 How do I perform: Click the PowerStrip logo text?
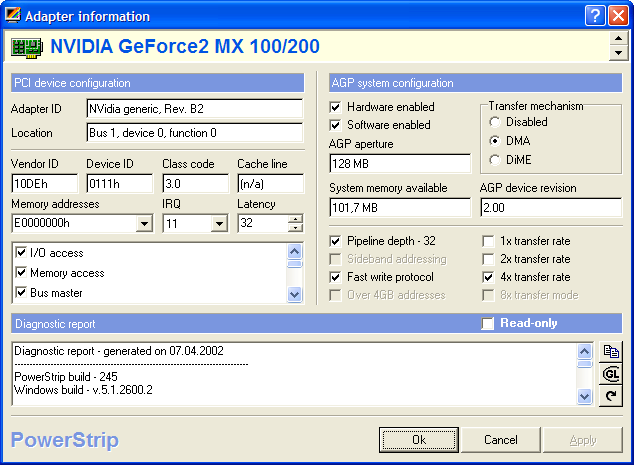click(x=65, y=440)
